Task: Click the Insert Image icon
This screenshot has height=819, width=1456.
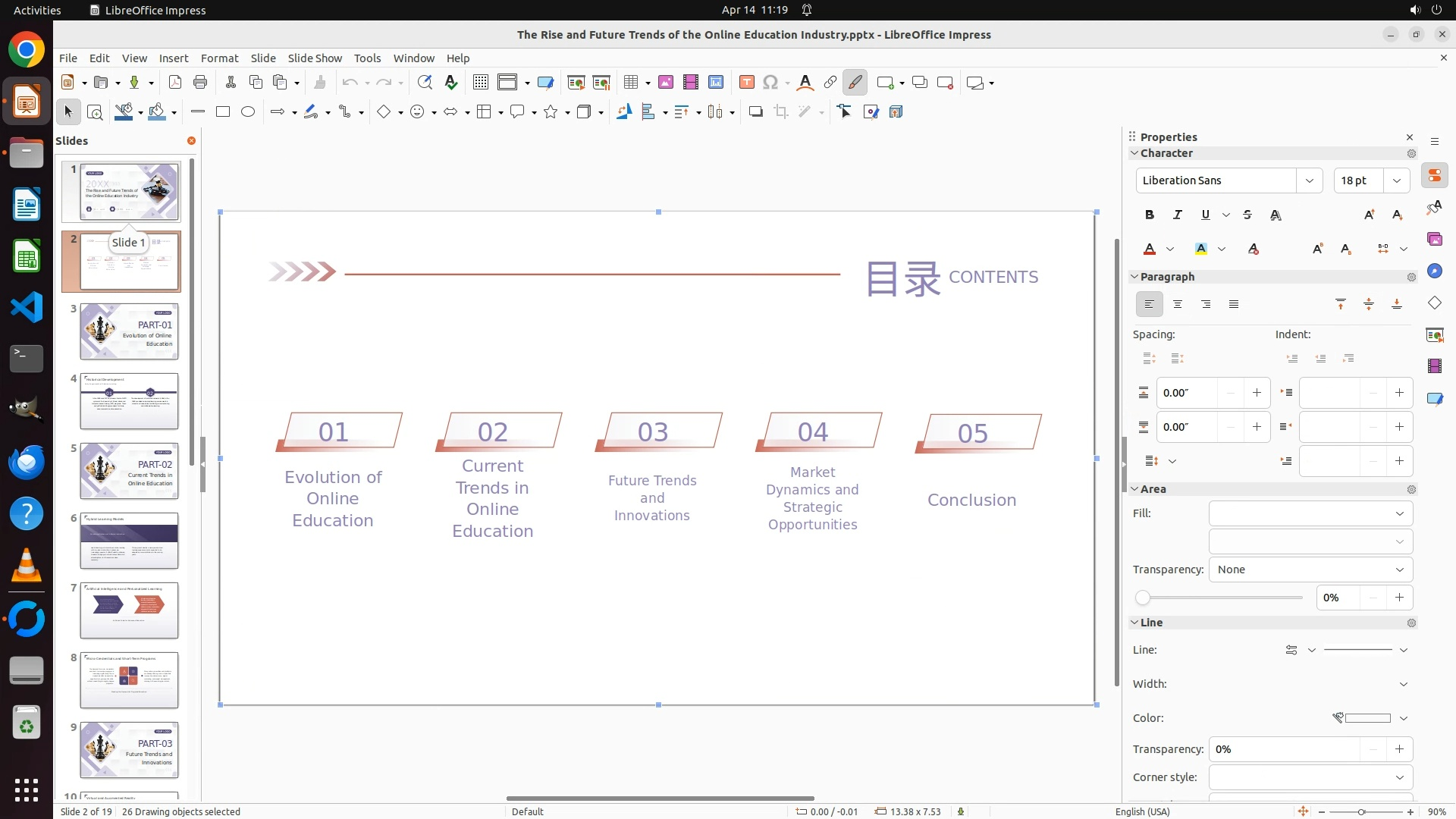Action: point(666,83)
